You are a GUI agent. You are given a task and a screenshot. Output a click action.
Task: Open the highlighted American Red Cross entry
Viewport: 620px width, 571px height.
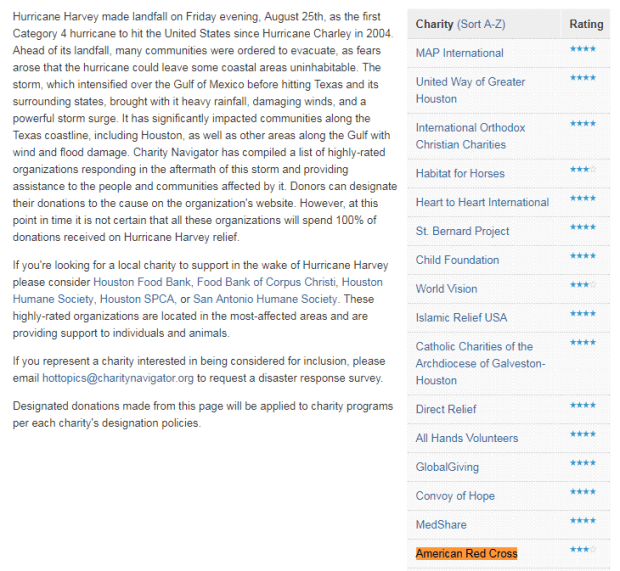click(466, 553)
